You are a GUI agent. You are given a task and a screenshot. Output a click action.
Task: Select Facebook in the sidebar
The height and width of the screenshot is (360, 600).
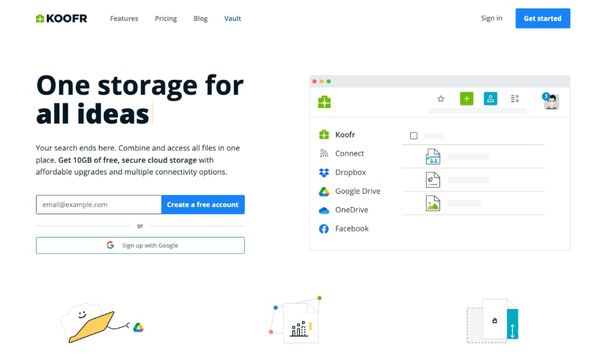pos(344,229)
